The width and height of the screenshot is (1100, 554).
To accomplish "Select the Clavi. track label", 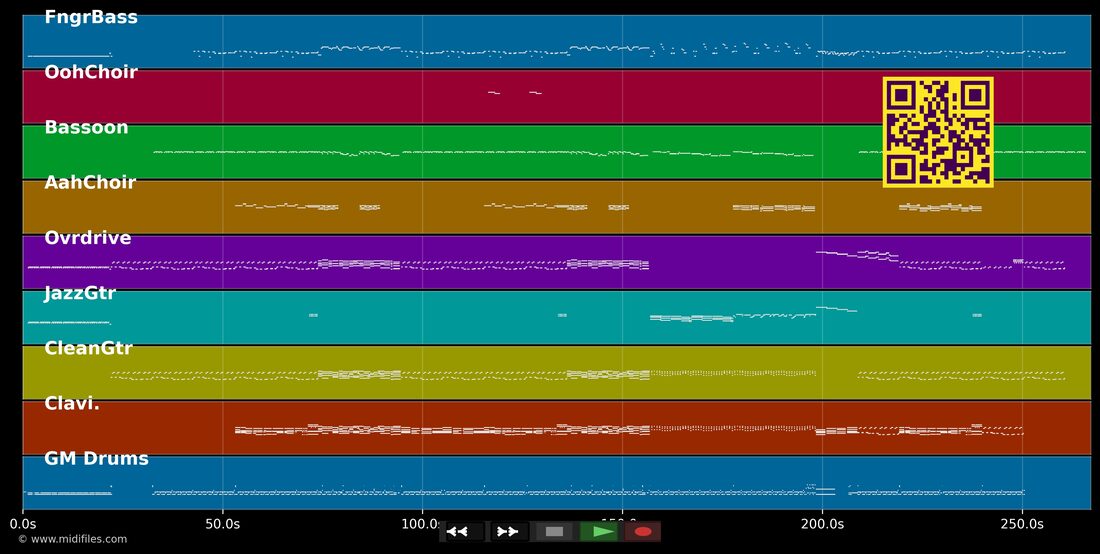I will (72, 403).
